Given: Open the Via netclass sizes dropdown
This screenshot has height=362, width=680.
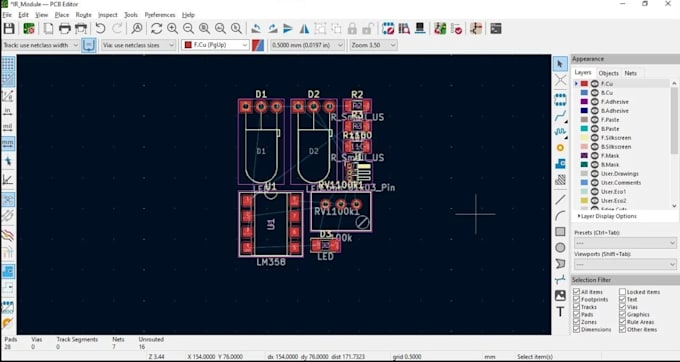Looking at the screenshot, I should [x=138, y=45].
